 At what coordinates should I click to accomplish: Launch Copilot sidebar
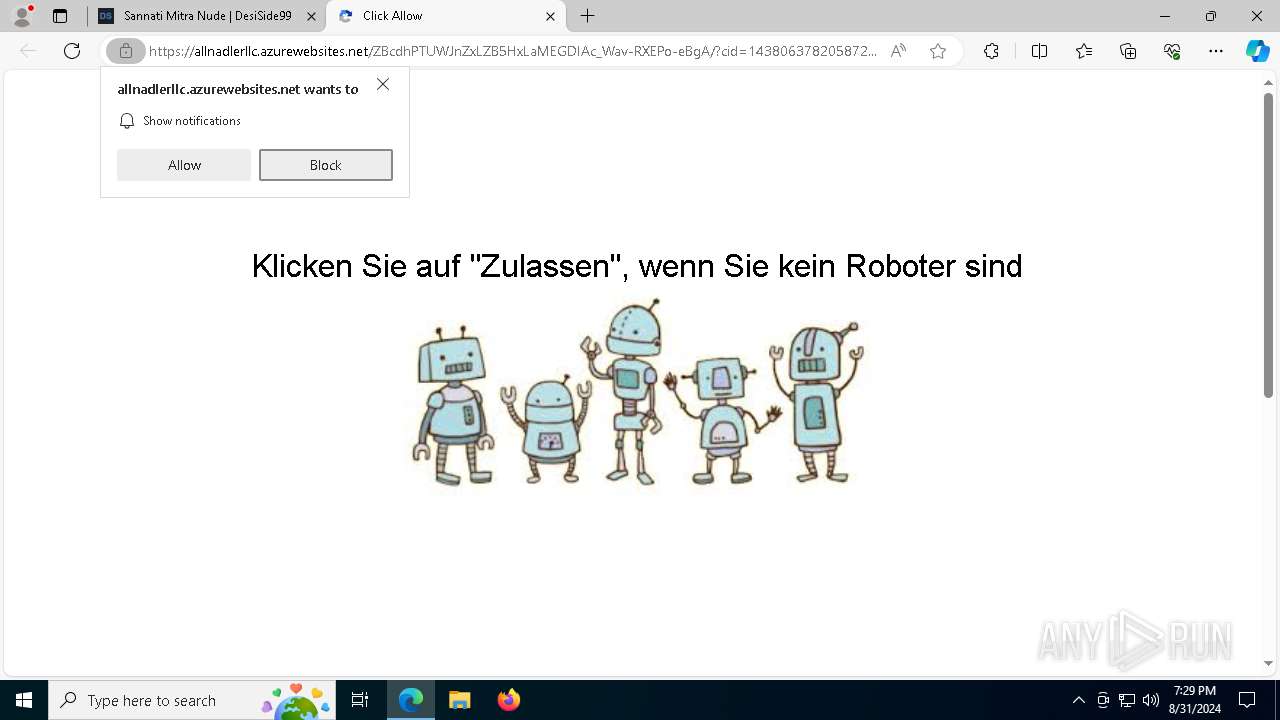1257,51
